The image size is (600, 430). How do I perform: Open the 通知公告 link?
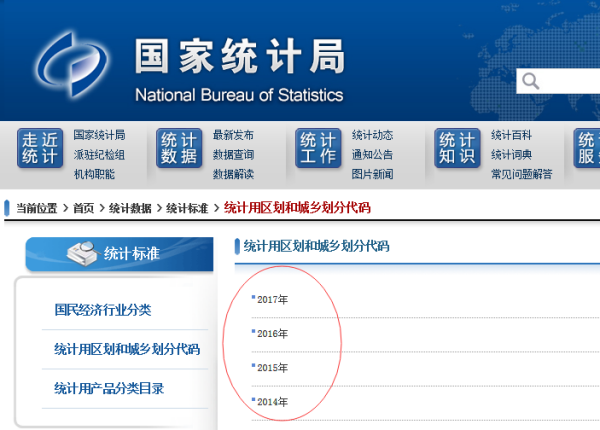(372, 155)
